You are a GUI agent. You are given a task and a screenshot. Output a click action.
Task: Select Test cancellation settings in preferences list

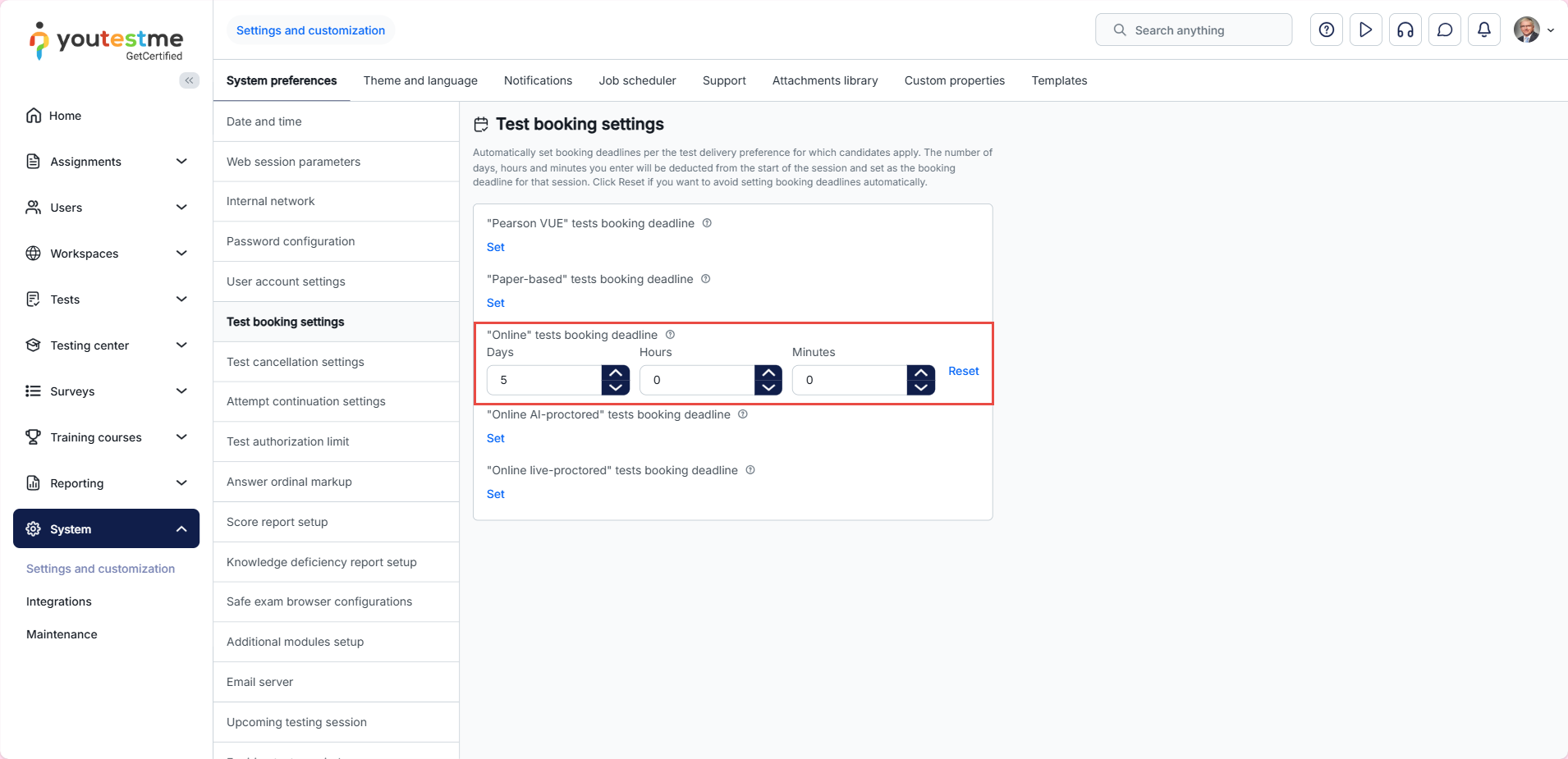coord(296,362)
